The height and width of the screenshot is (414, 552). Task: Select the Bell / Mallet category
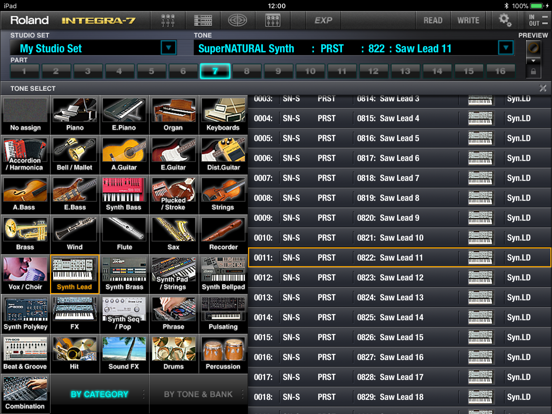pyautogui.click(x=75, y=155)
